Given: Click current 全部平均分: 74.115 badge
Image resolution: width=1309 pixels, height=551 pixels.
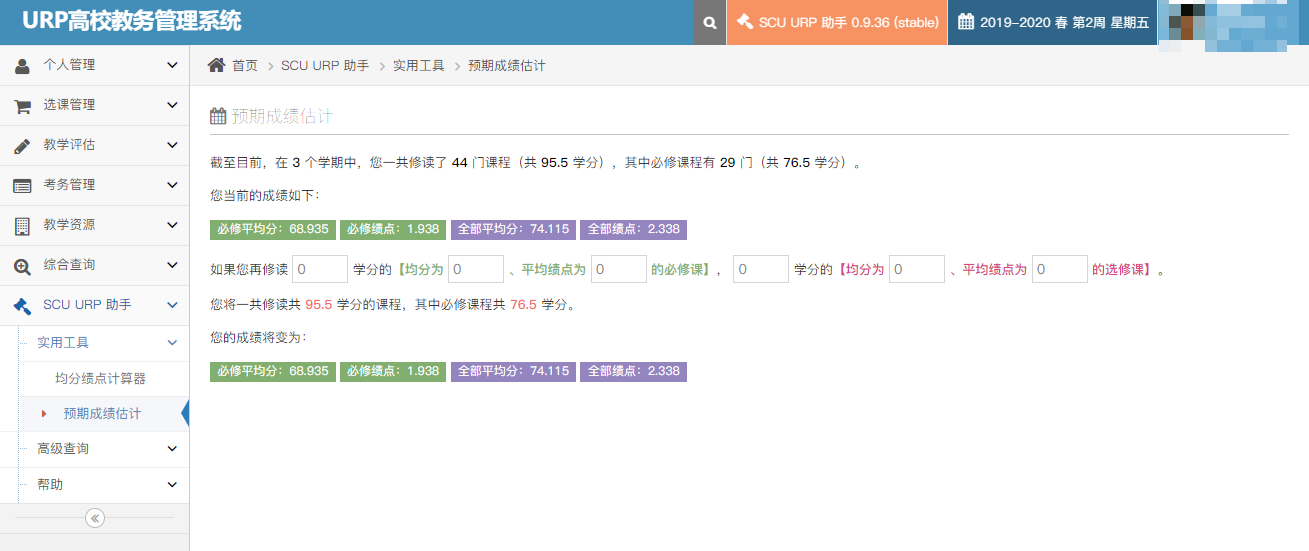Looking at the screenshot, I should click(x=513, y=229).
